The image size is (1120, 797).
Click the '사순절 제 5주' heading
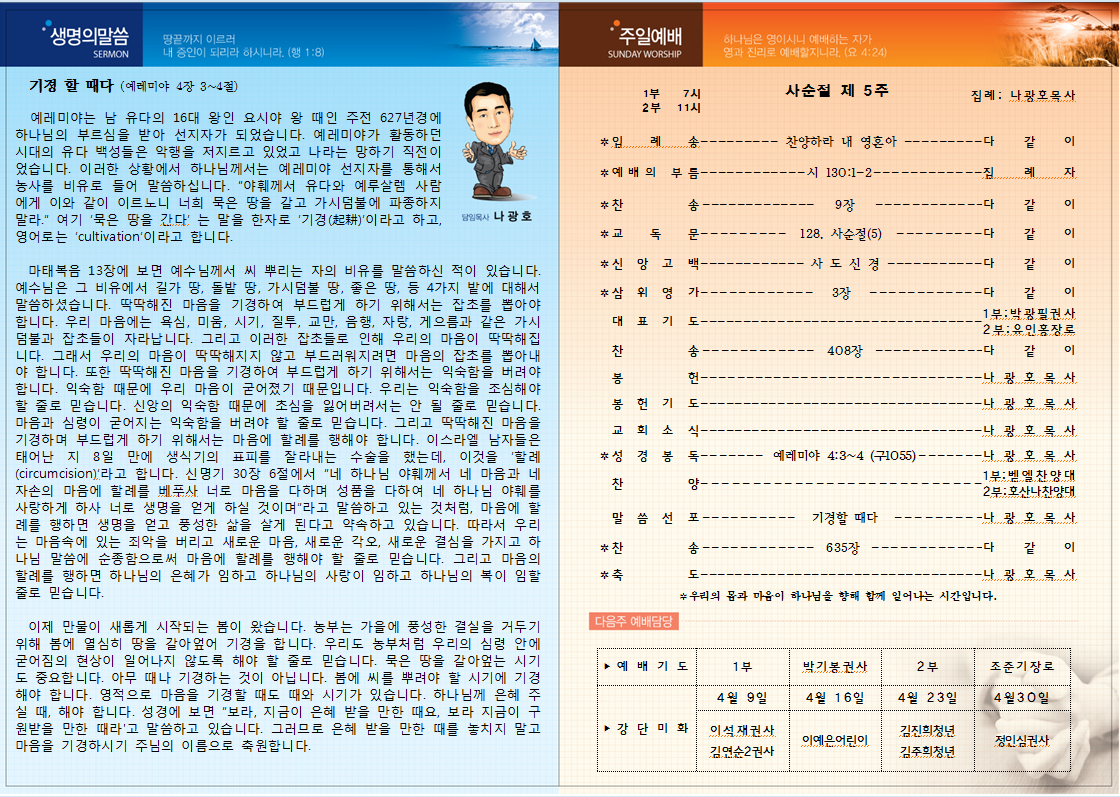point(836,91)
